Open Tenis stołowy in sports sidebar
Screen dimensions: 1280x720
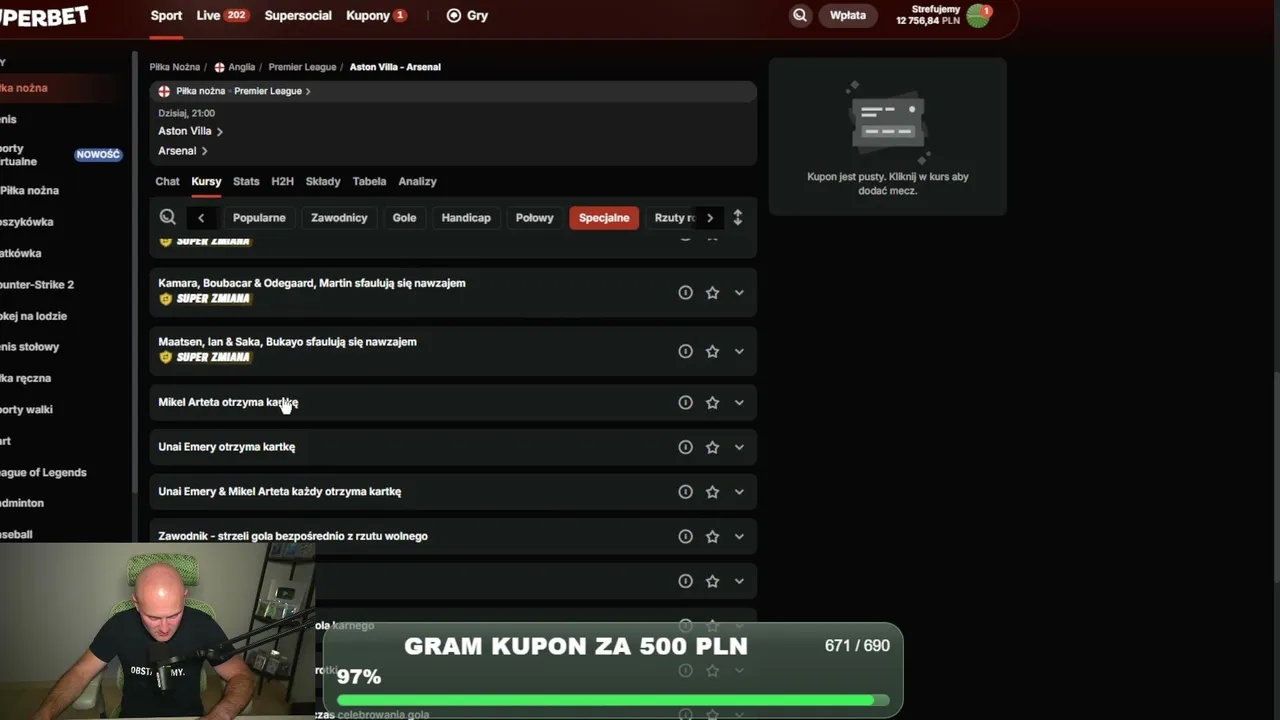[30, 347]
